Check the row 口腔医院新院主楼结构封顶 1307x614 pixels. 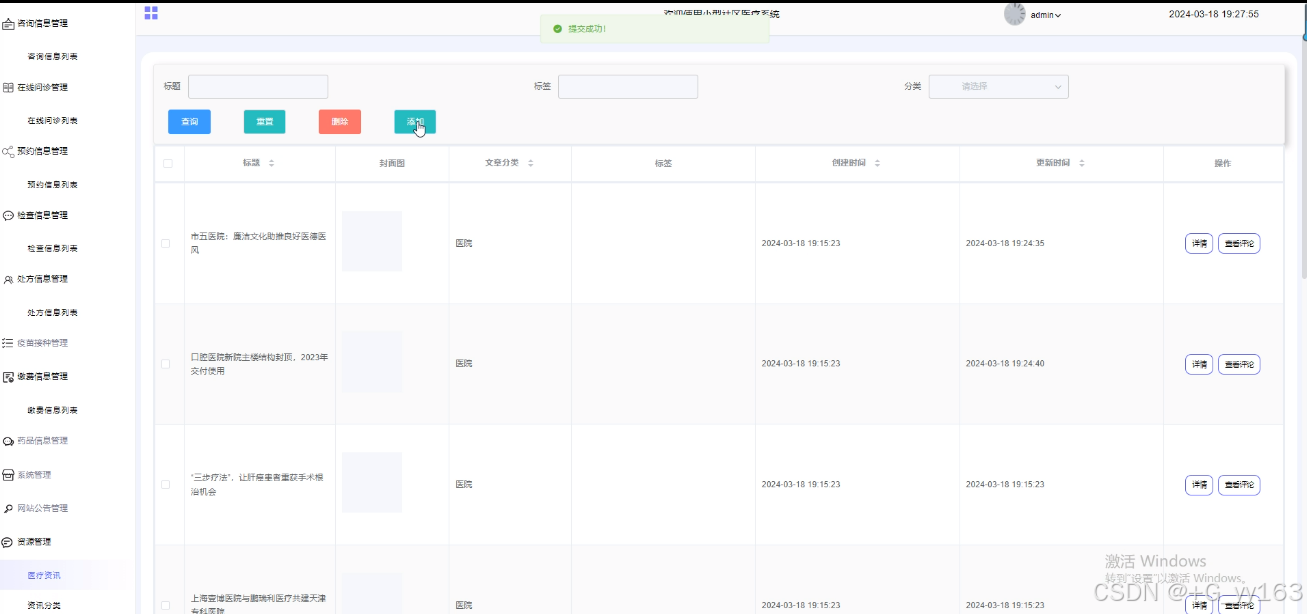click(166, 364)
